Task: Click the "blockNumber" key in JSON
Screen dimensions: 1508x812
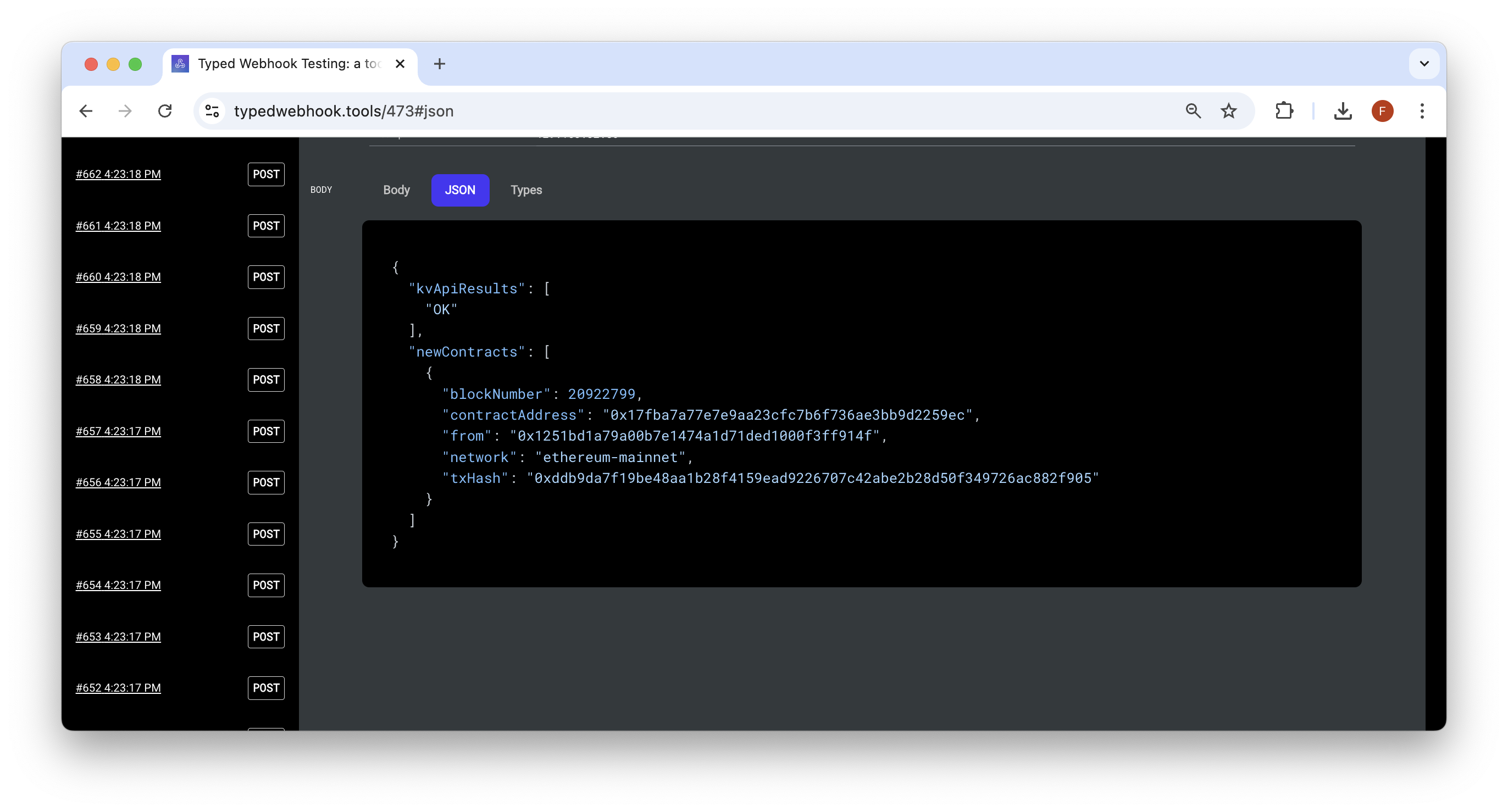Action: [x=496, y=394]
